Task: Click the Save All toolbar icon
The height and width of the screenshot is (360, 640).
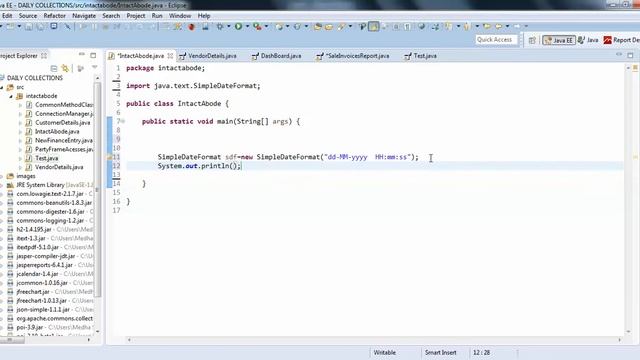Action: pyautogui.click(x=40, y=27)
